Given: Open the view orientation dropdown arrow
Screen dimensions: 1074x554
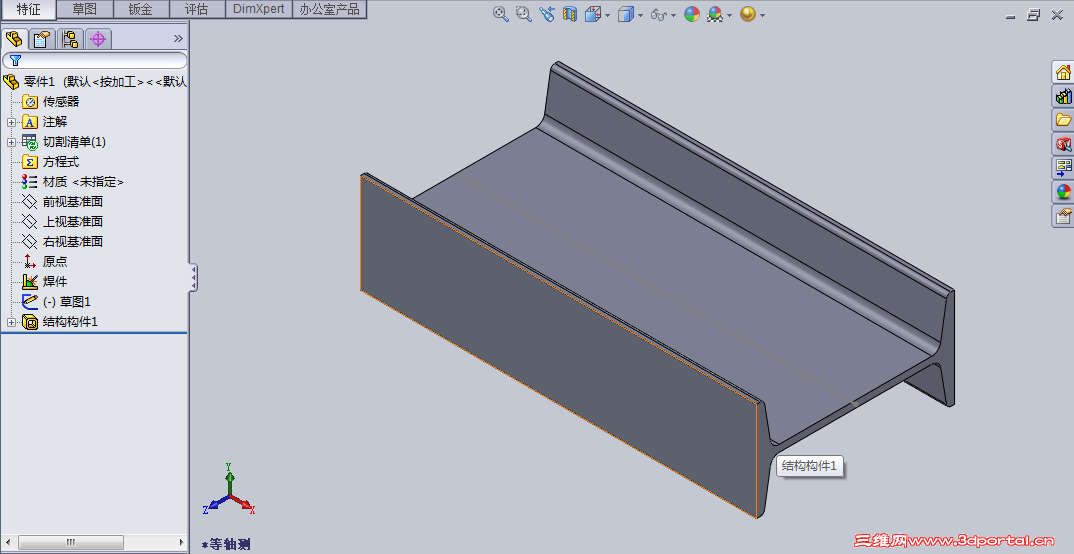Looking at the screenshot, I should (x=607, y=15).
